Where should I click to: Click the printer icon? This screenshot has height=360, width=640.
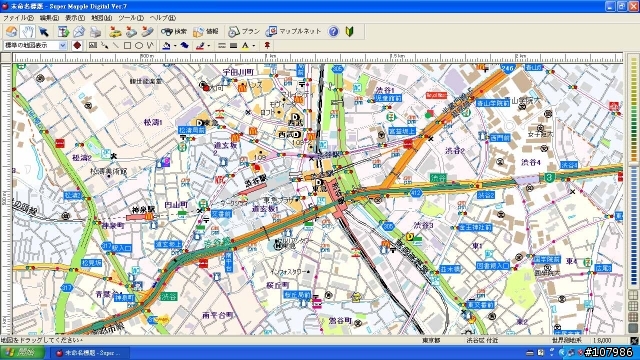[95, 31]
